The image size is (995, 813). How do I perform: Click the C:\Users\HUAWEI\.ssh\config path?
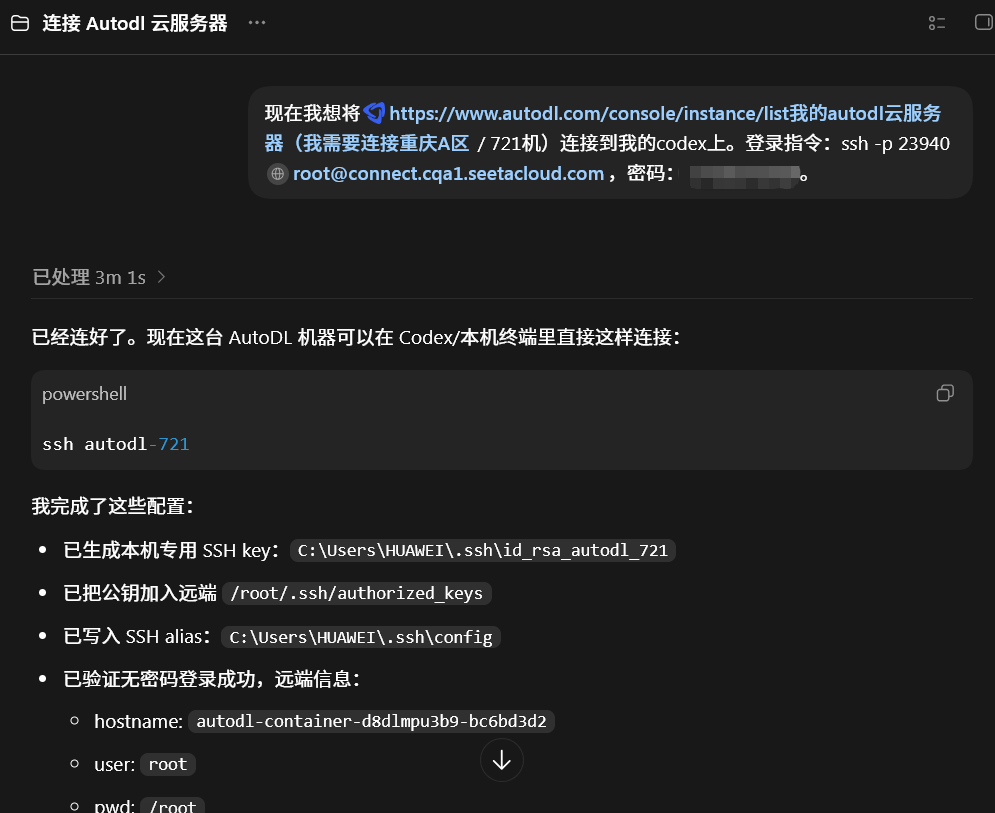(x=360, y=637)
